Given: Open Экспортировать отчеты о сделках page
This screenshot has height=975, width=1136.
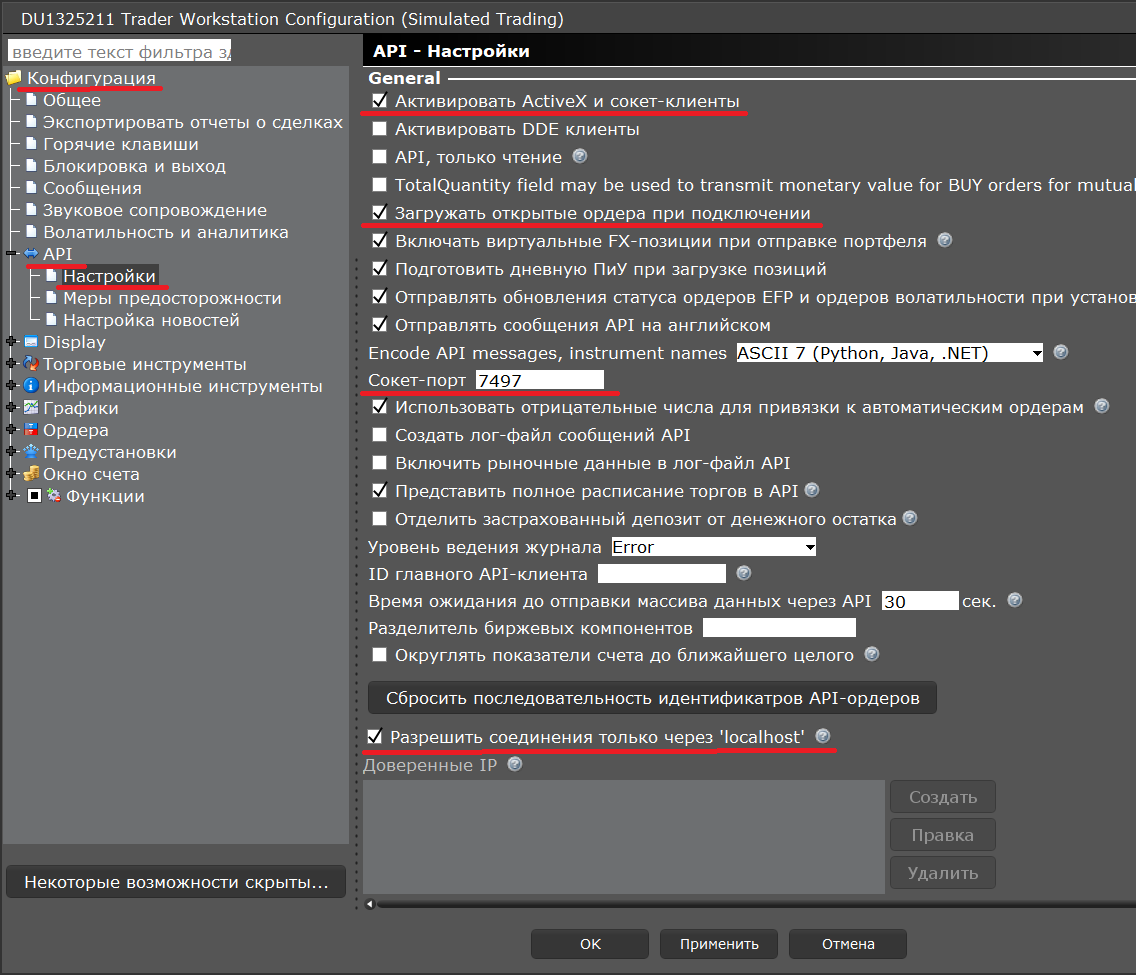Looking at the screenshot, I should (x=193, y=122).
